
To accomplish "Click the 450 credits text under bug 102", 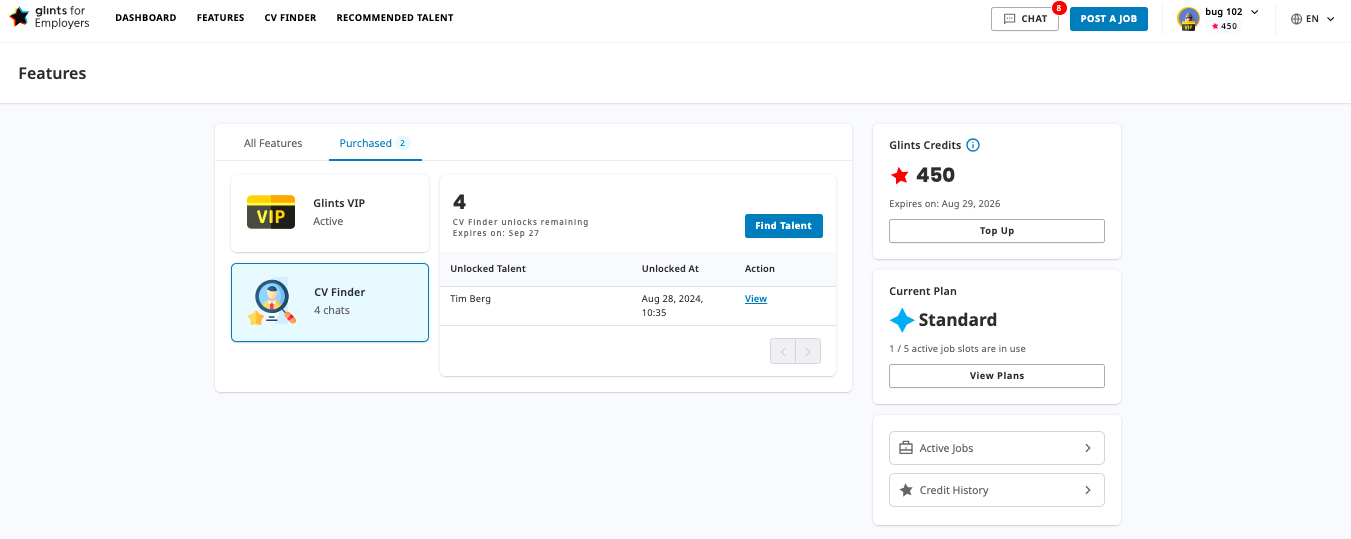I will pos(1229,27).
